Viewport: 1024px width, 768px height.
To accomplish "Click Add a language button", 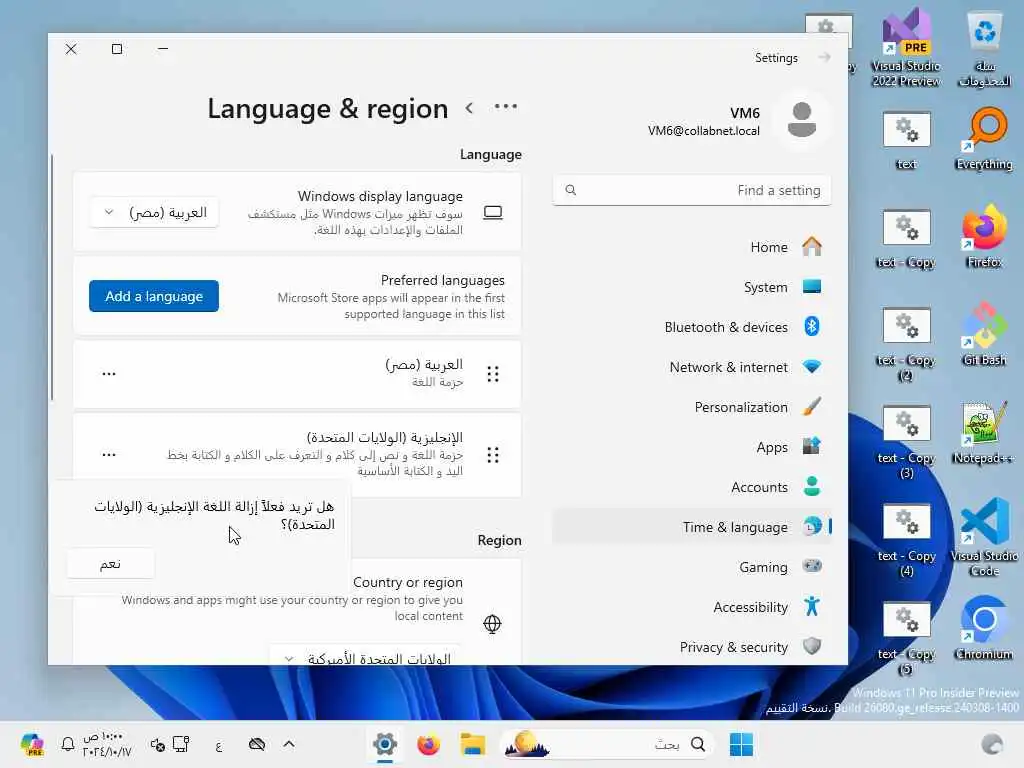I will pyautogui.click(x=153, y=296).
